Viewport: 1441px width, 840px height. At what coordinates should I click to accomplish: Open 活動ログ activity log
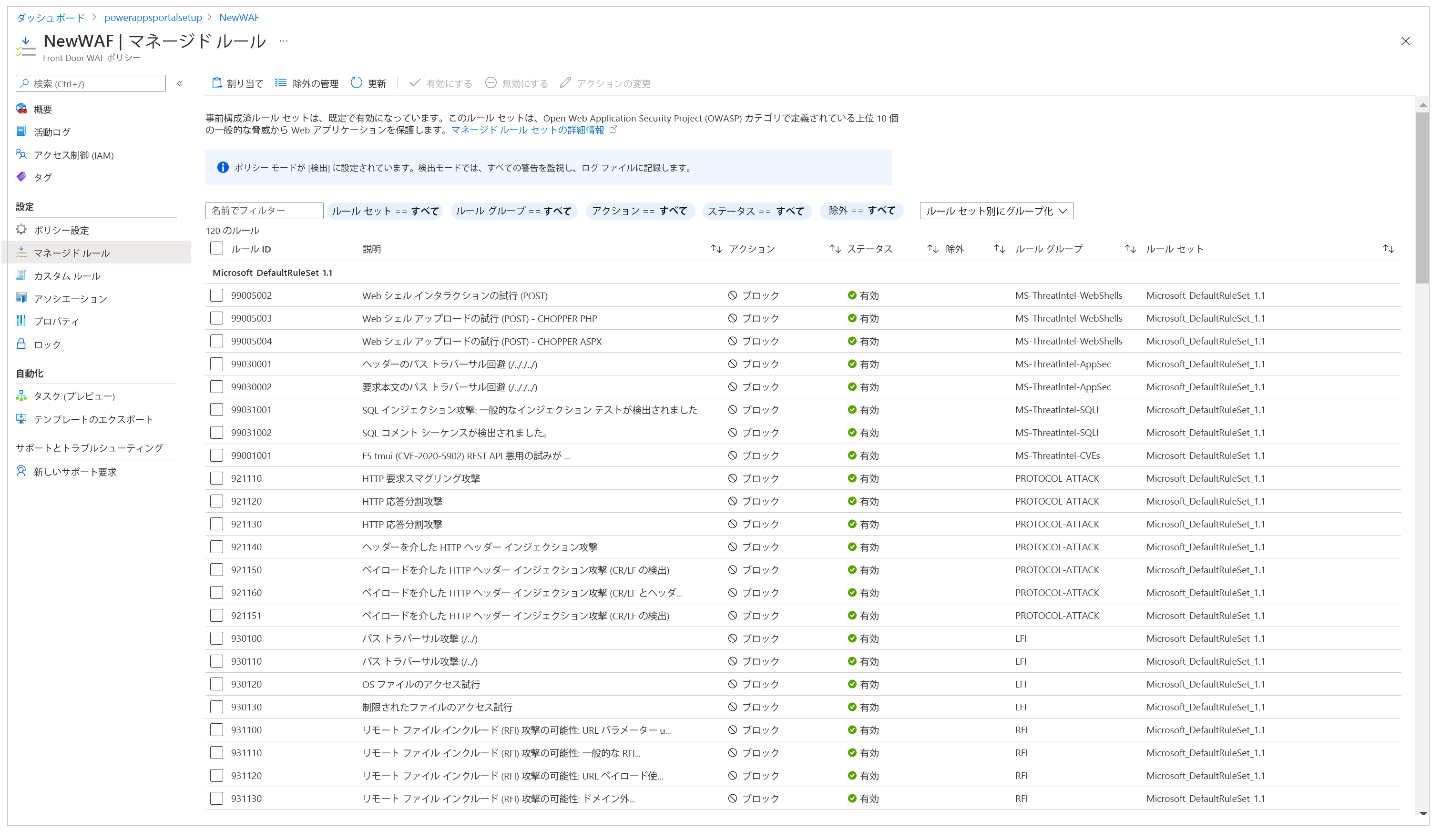pos(52,132)
